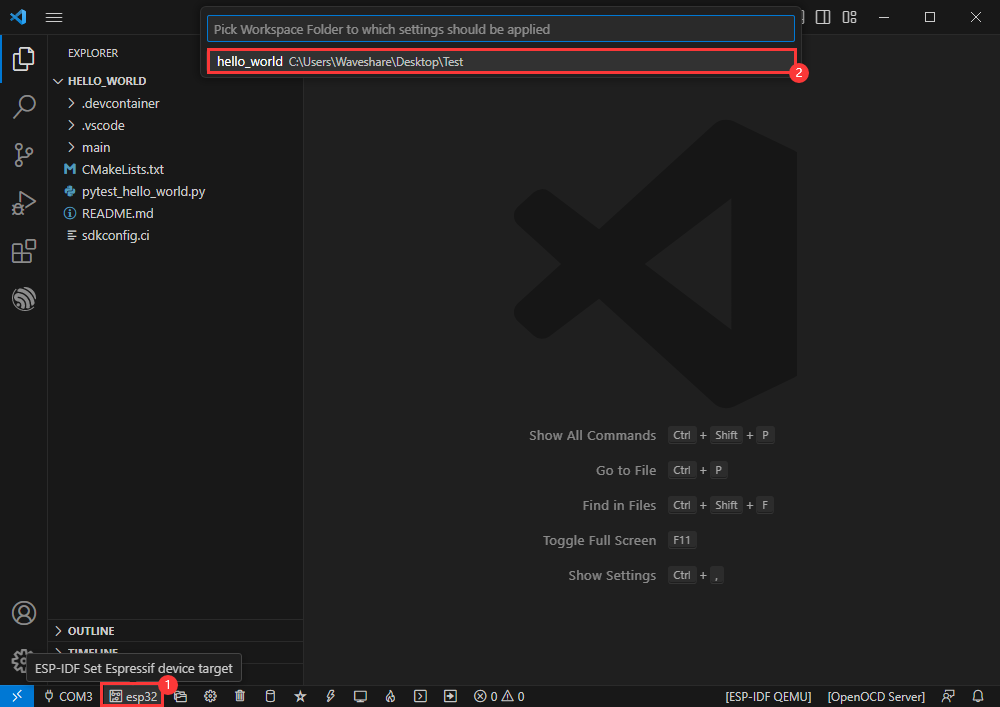Click the EXPLORER panel title

coord(93,53)
